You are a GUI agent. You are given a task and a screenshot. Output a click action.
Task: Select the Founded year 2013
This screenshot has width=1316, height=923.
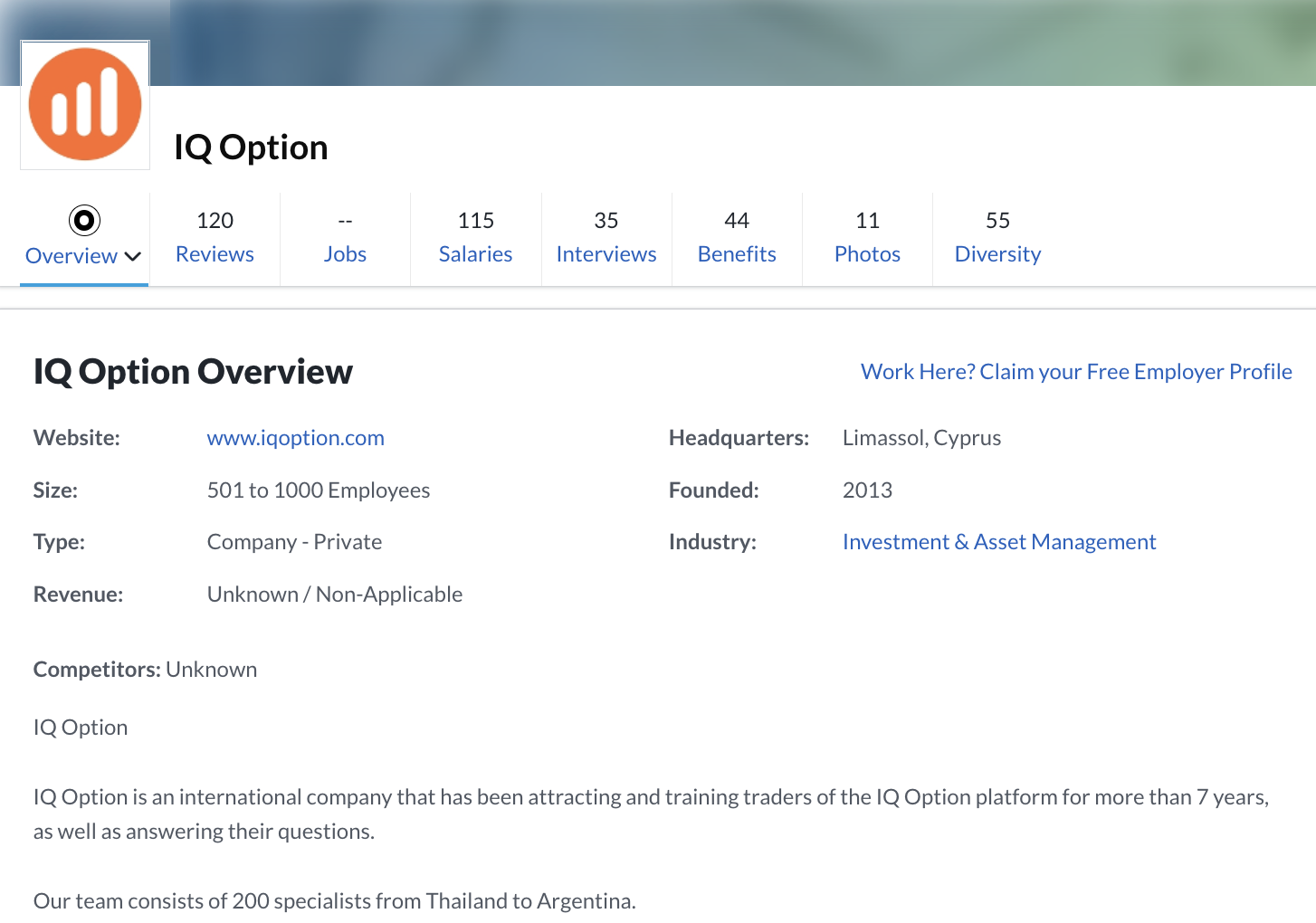(867, 490)
